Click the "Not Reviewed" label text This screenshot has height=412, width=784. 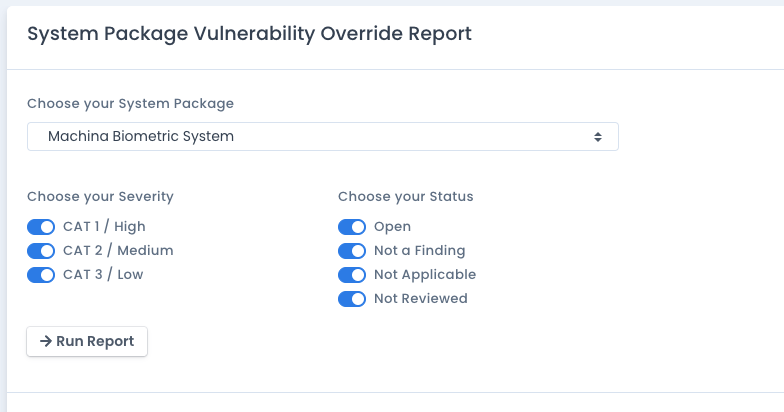click(x=420, y=299)
